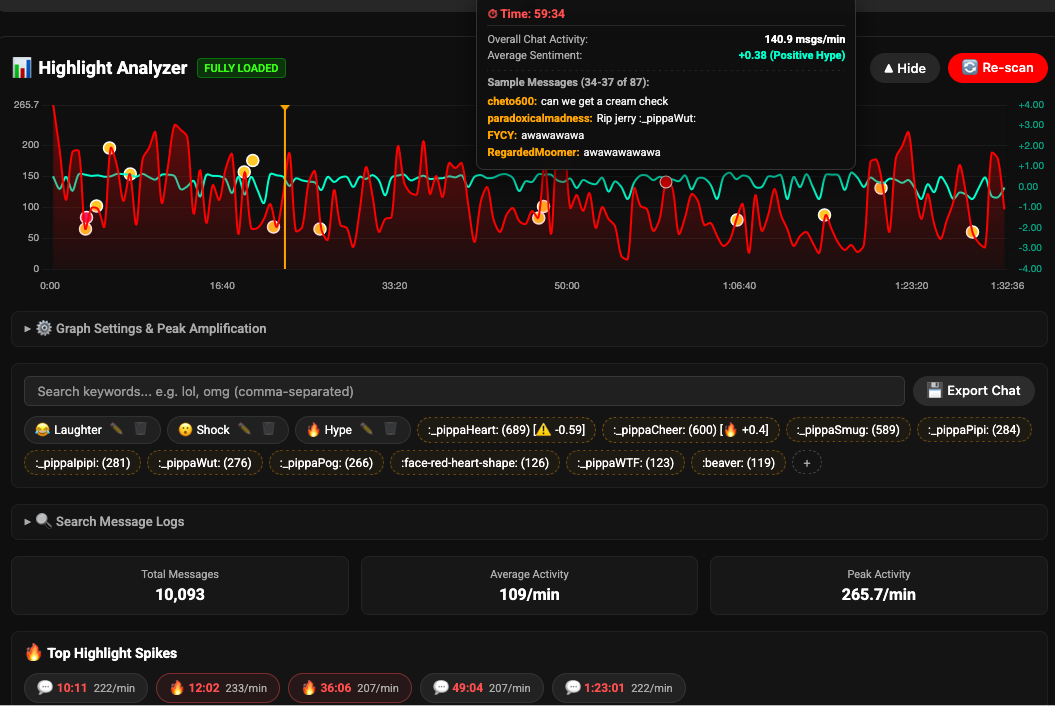The width and height of the screenshot is (1055, 706).
Task: Delete the Hype preset via trash icon
Action: coord(390,429)
